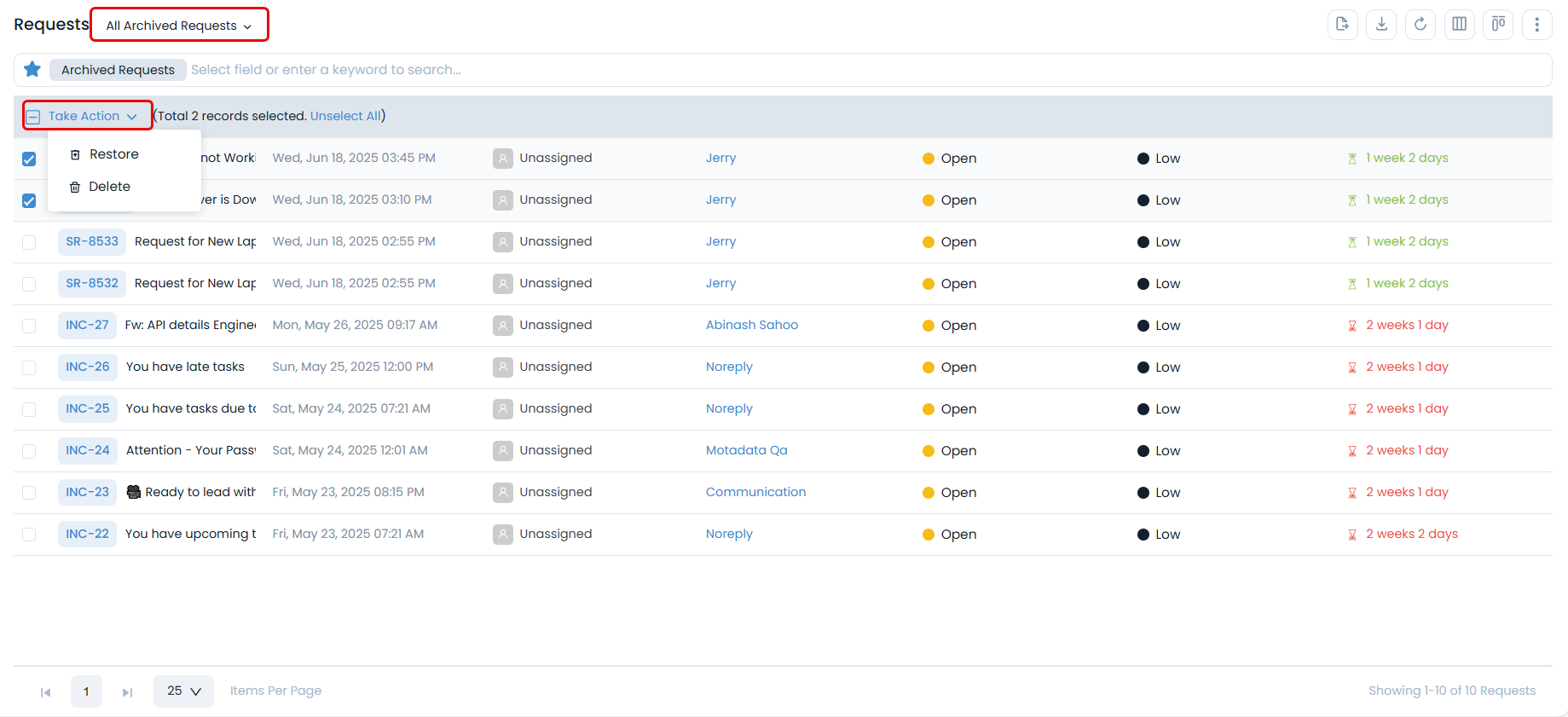
Task: Switch to Kanban board view
Action: 1498,25
